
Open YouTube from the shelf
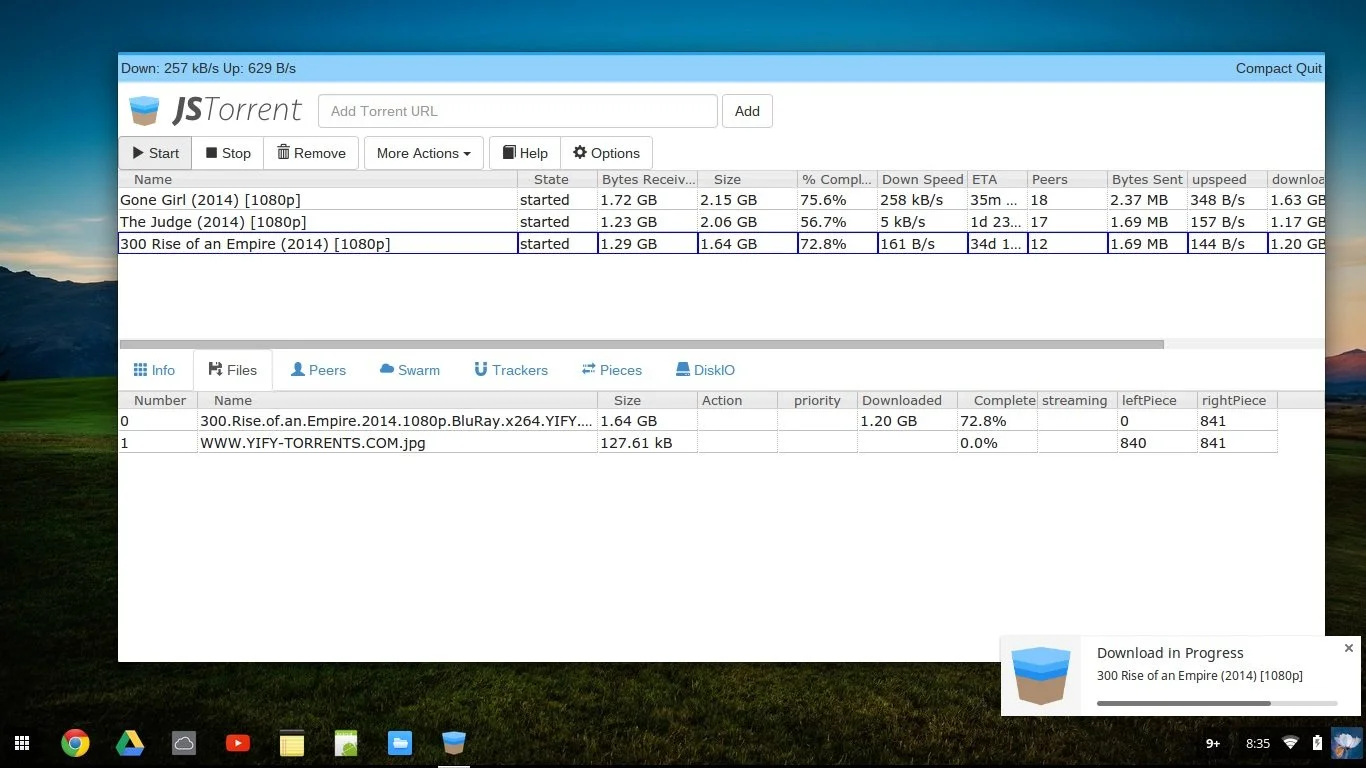(238, 743)
